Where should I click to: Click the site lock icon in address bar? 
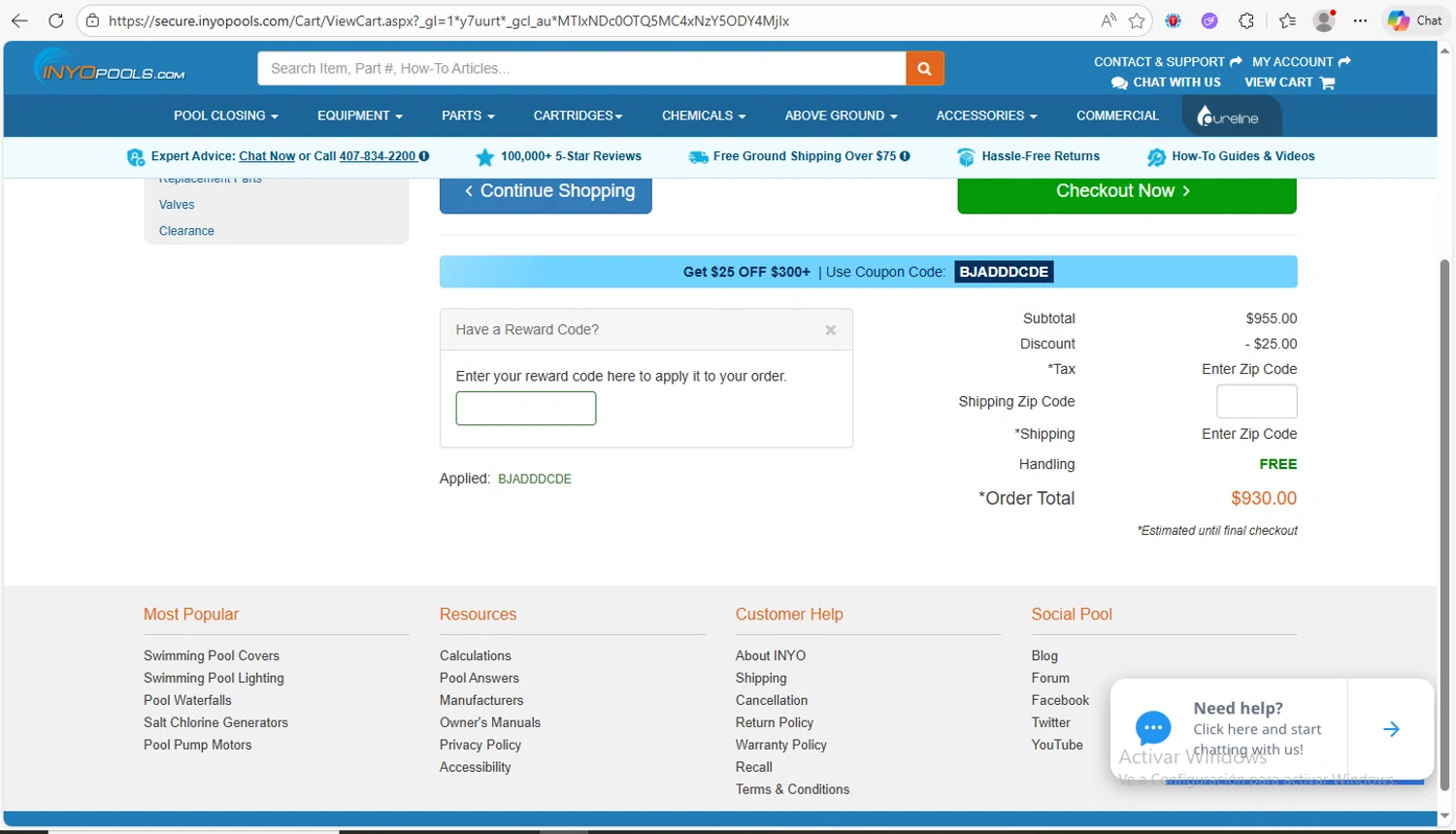92,20
